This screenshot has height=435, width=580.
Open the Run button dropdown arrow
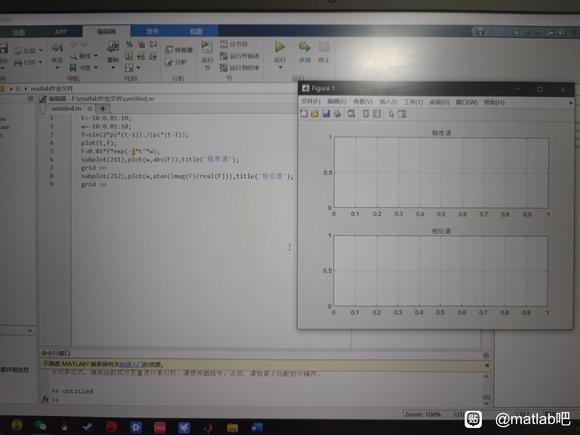coord(280,68)
